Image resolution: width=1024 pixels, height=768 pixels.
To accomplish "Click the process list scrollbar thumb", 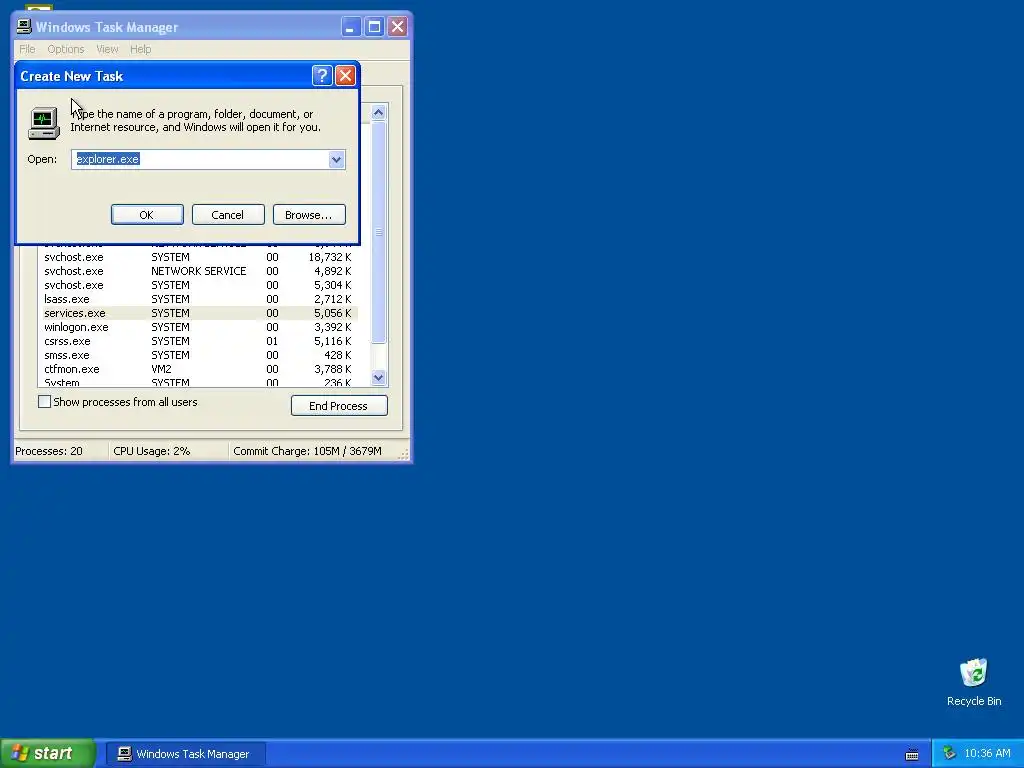I will (378, 232).
